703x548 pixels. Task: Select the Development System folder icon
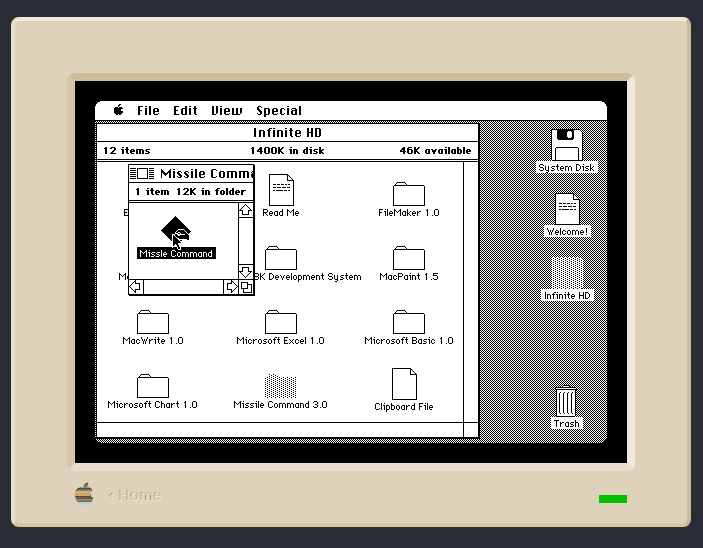[x=281, y=258]
